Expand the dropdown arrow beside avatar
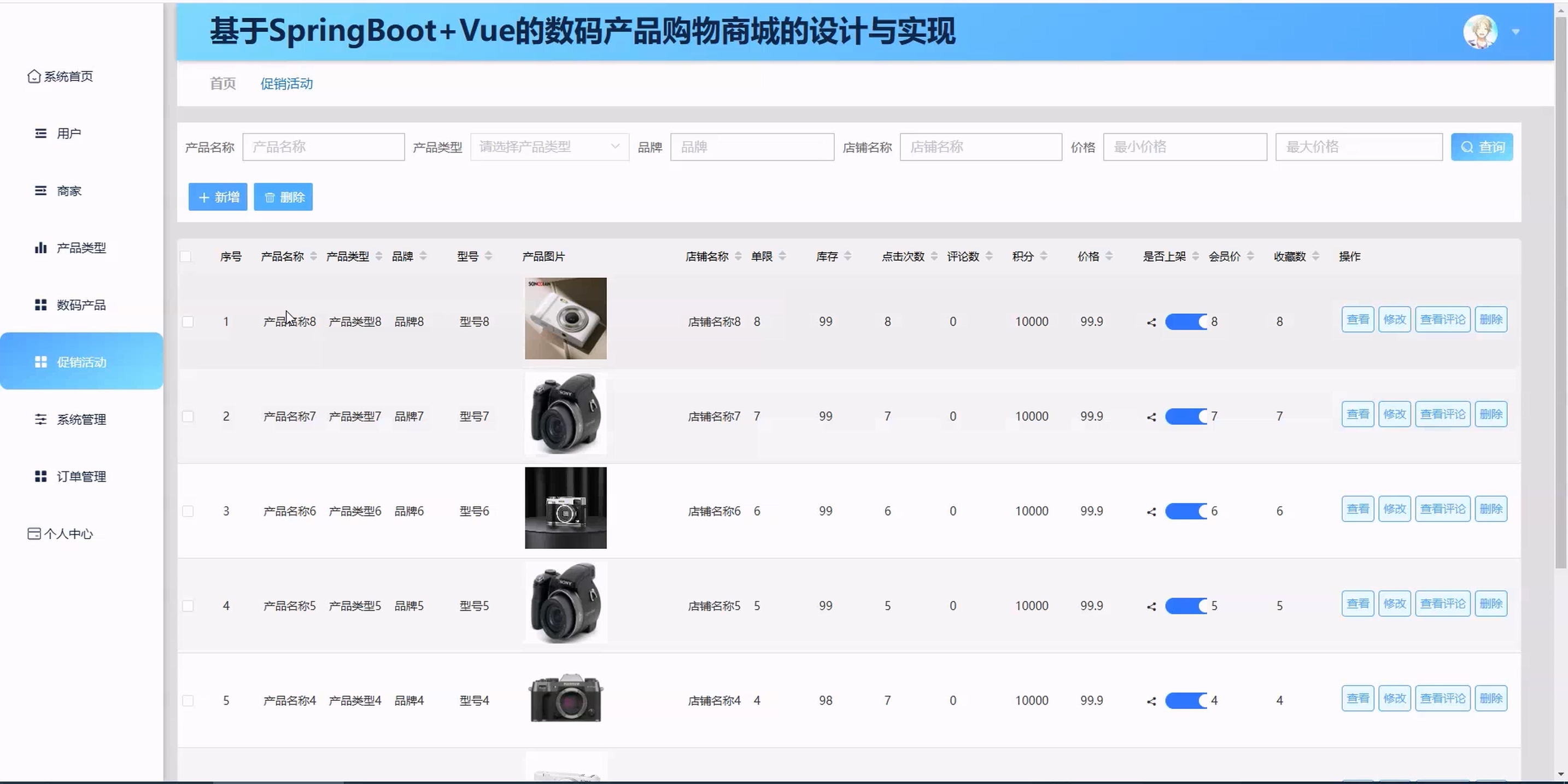Image resolution: width=1568 pixels, height=784 pixels. 1516,32
